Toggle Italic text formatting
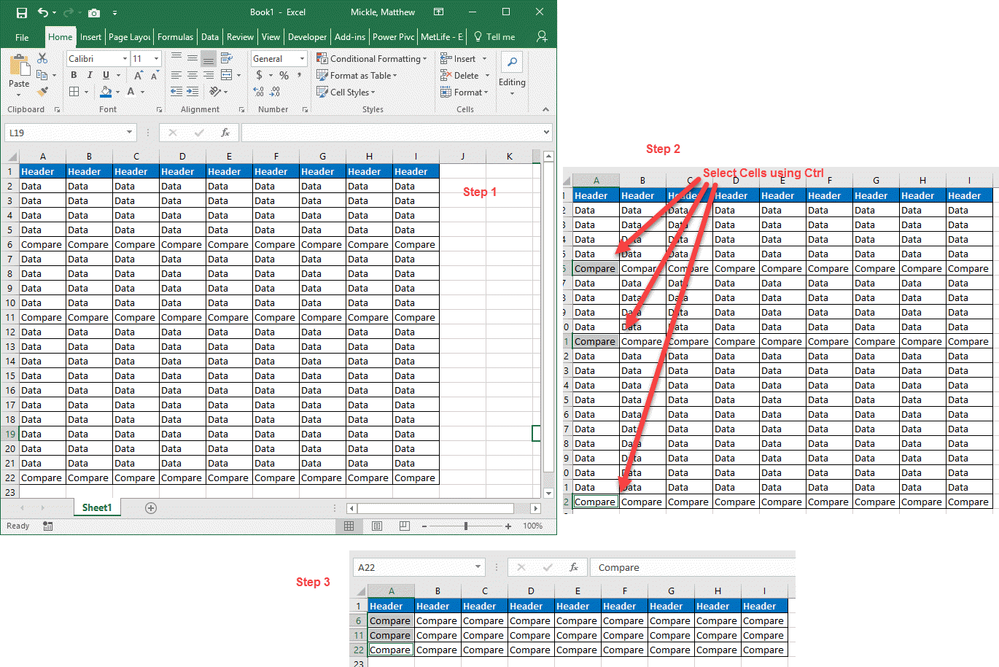Image resolution: width=999 pixels, height=667 pixels. tap(89, 76)
